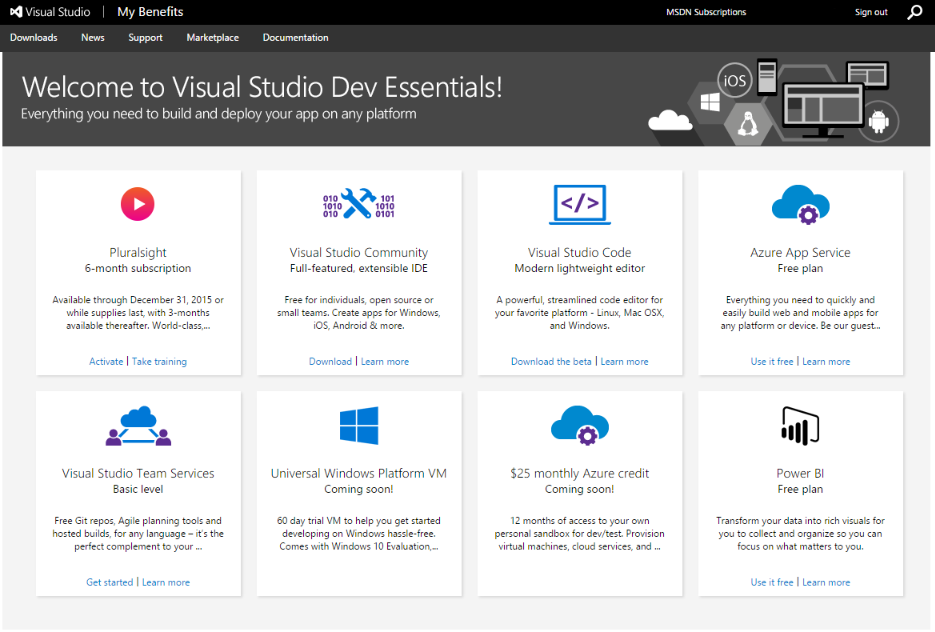Click Get started for Team Services

tap(110, 582)
